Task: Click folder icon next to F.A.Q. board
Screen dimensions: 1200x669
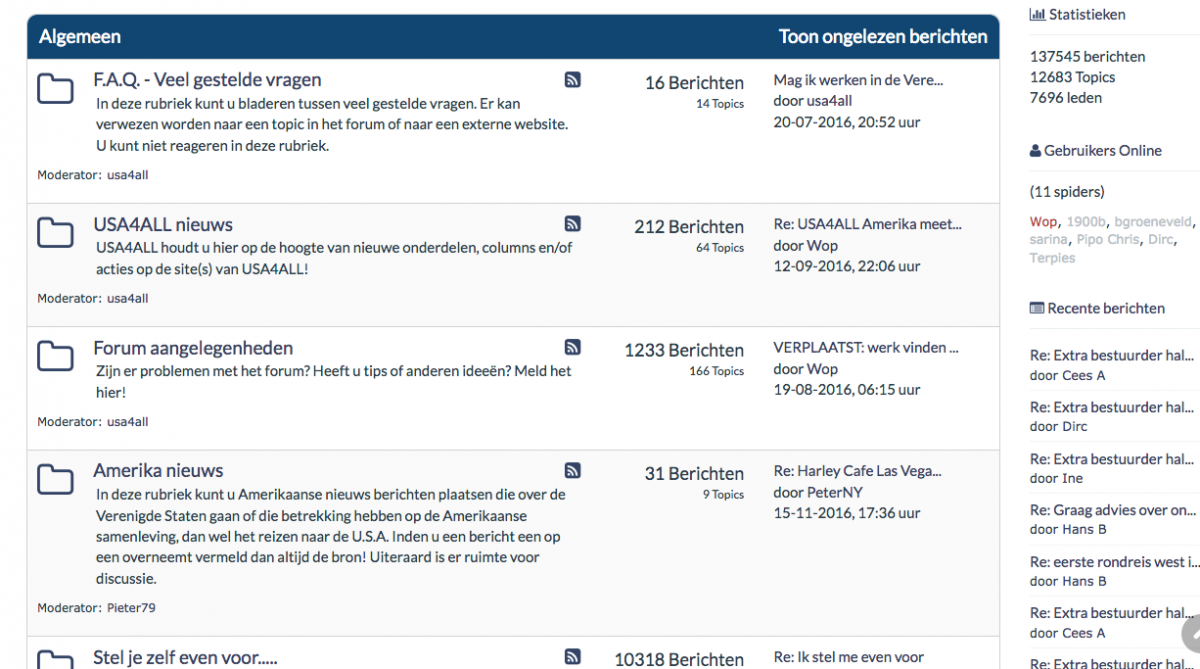Action: click(x=55, y=88)
